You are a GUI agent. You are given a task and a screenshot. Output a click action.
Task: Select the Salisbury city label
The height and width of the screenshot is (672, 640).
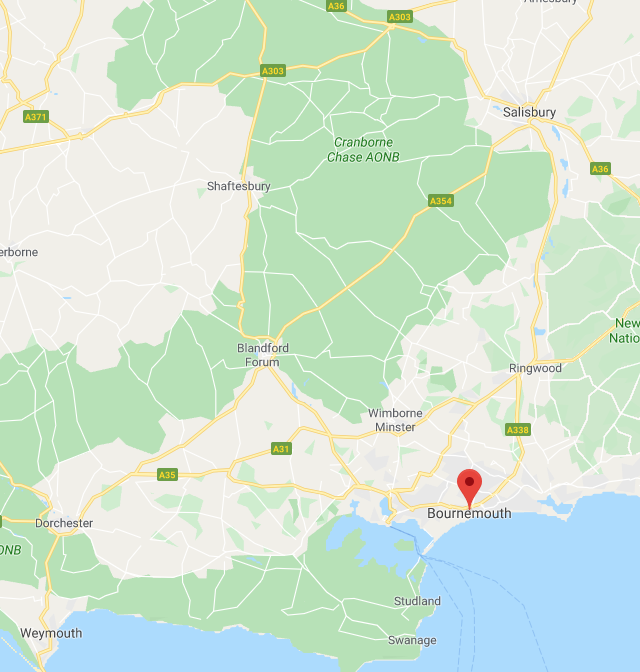(529, 112)
